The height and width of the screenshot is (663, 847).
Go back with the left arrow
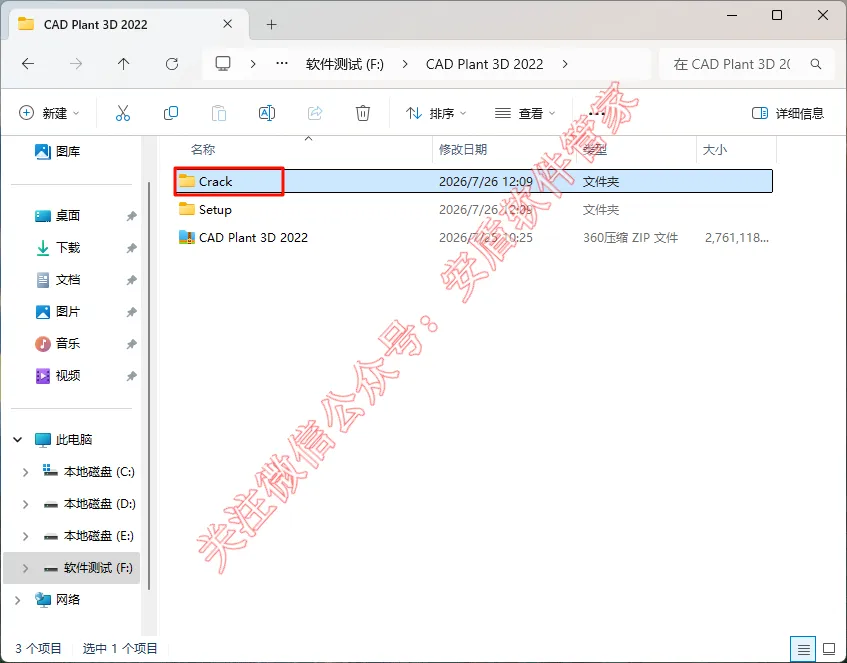point(28,64)
